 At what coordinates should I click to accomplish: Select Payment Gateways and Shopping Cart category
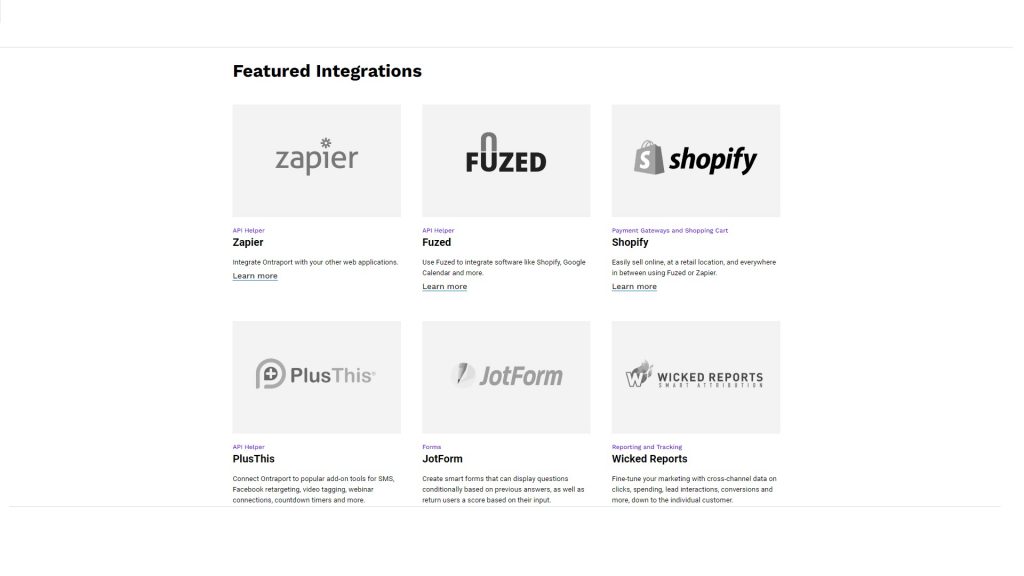pos(670,231)
